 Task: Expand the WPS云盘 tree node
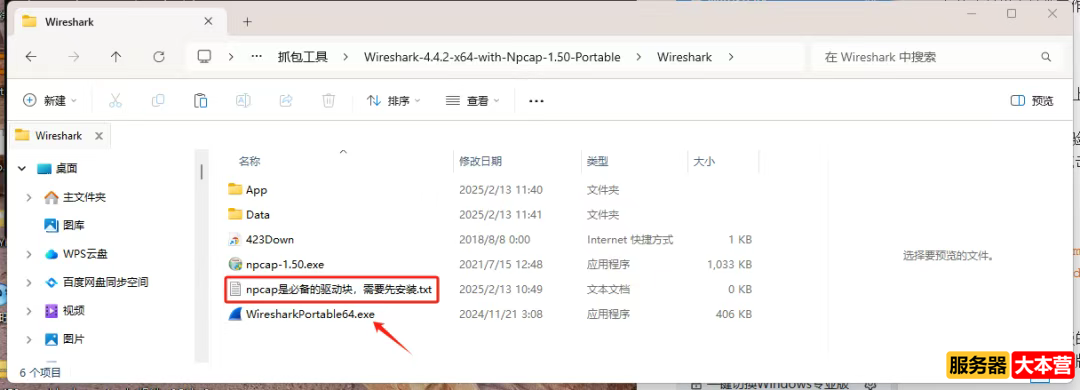point(29,254)
